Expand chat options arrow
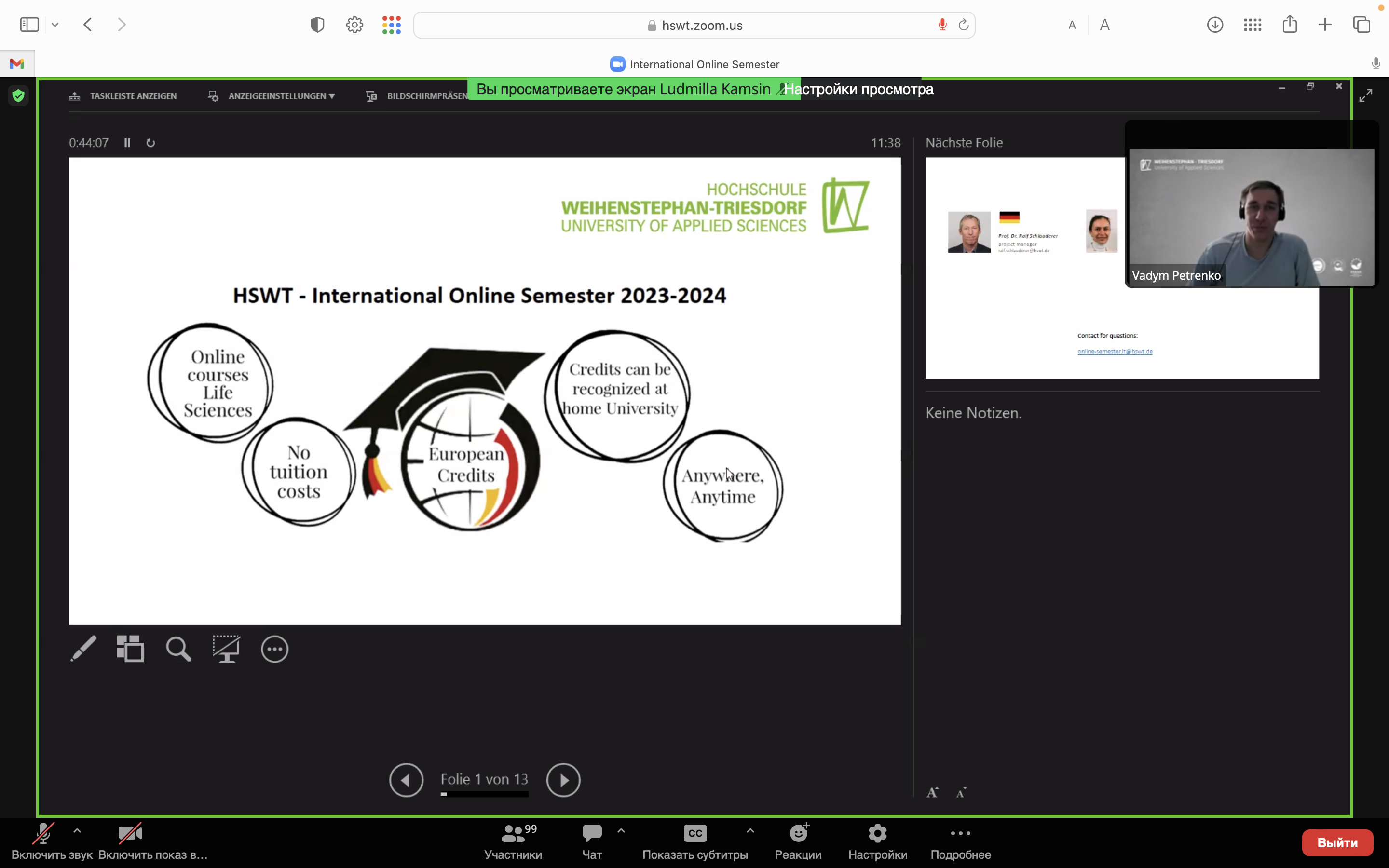 (621, 831)
